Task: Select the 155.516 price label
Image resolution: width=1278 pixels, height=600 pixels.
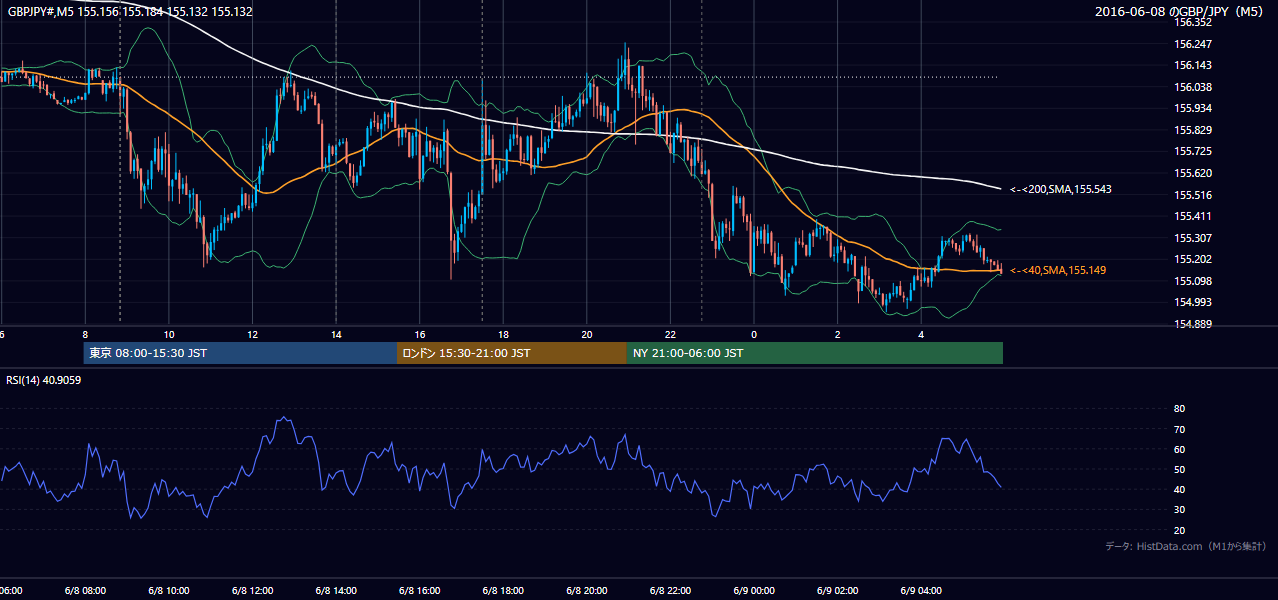Action: pos(1193,195)
